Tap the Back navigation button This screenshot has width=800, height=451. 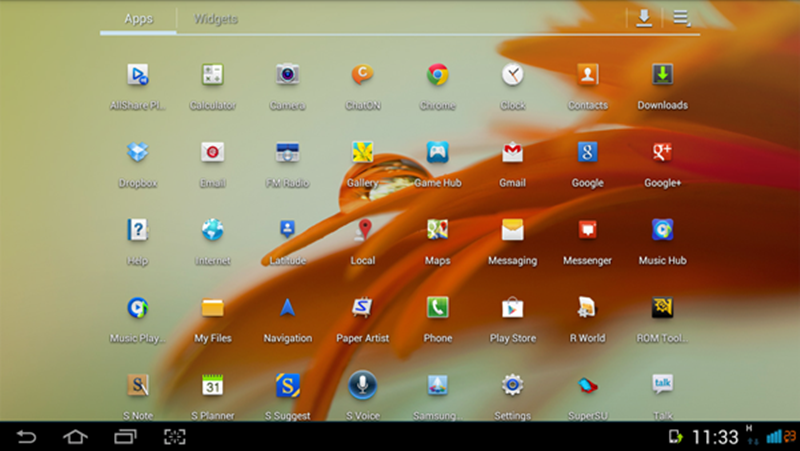(x=27, y=437)
